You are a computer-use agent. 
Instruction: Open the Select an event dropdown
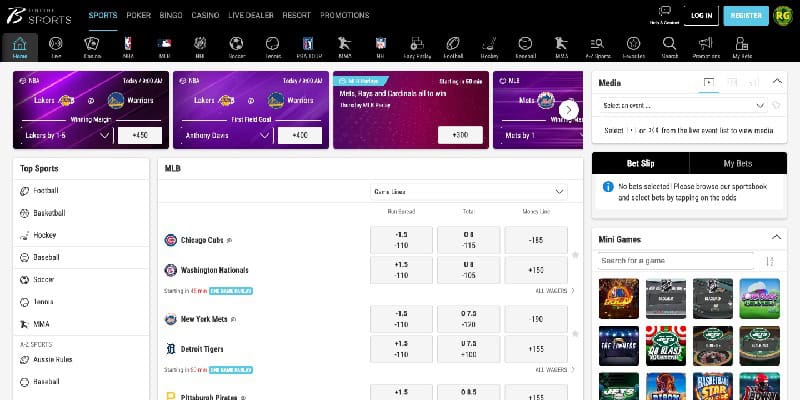(683, 106)
